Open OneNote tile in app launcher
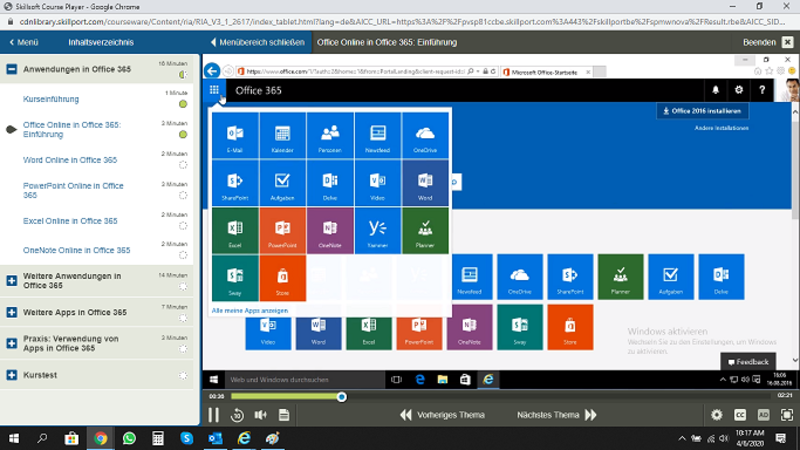 coord(330,231)
